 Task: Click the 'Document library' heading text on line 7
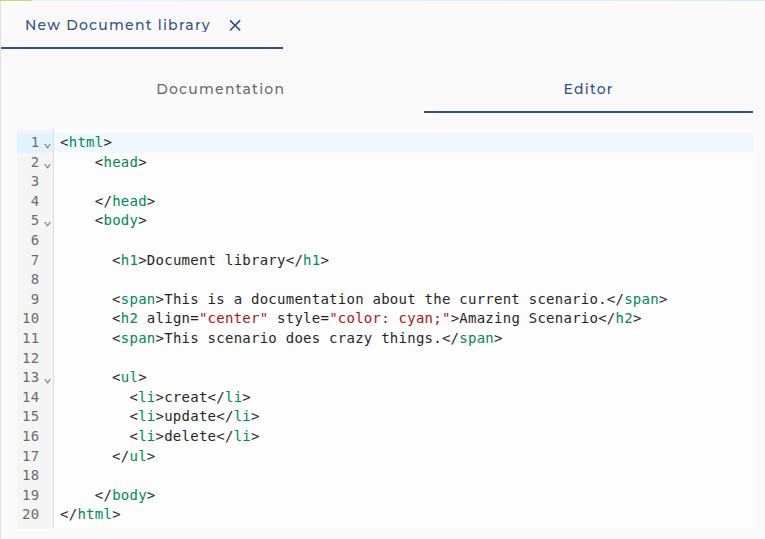216,260
